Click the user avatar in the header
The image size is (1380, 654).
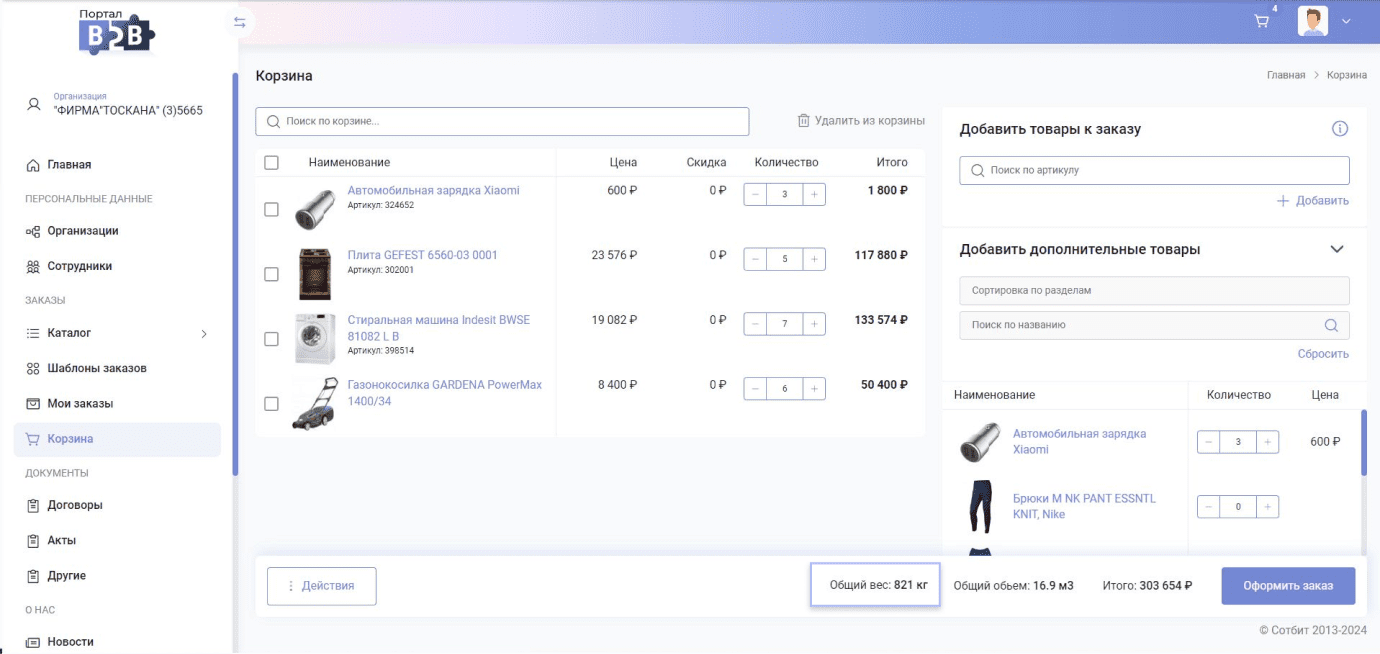pyautogui.click(x=1313, y=21)
